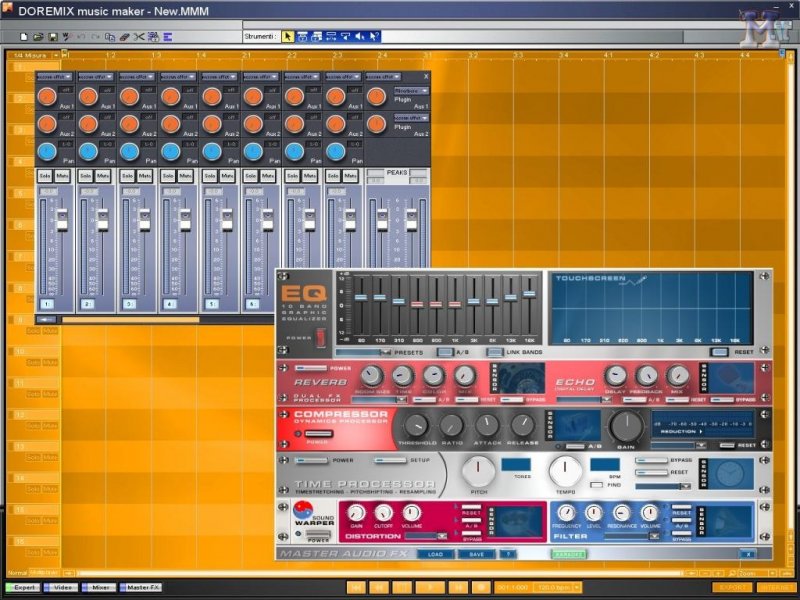Screen dimensions: 800x600
Task: Click the channel 2 volume fader handle
Action: coord(103,222)
